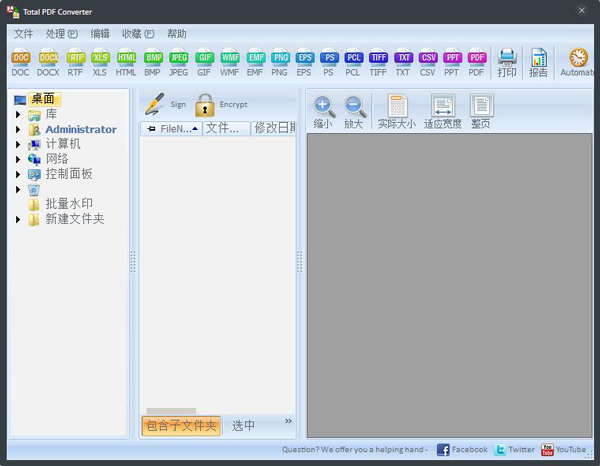This screenshot has height=466, width=600.
Task: Choose CSV output icon
Action: (428, 62)
